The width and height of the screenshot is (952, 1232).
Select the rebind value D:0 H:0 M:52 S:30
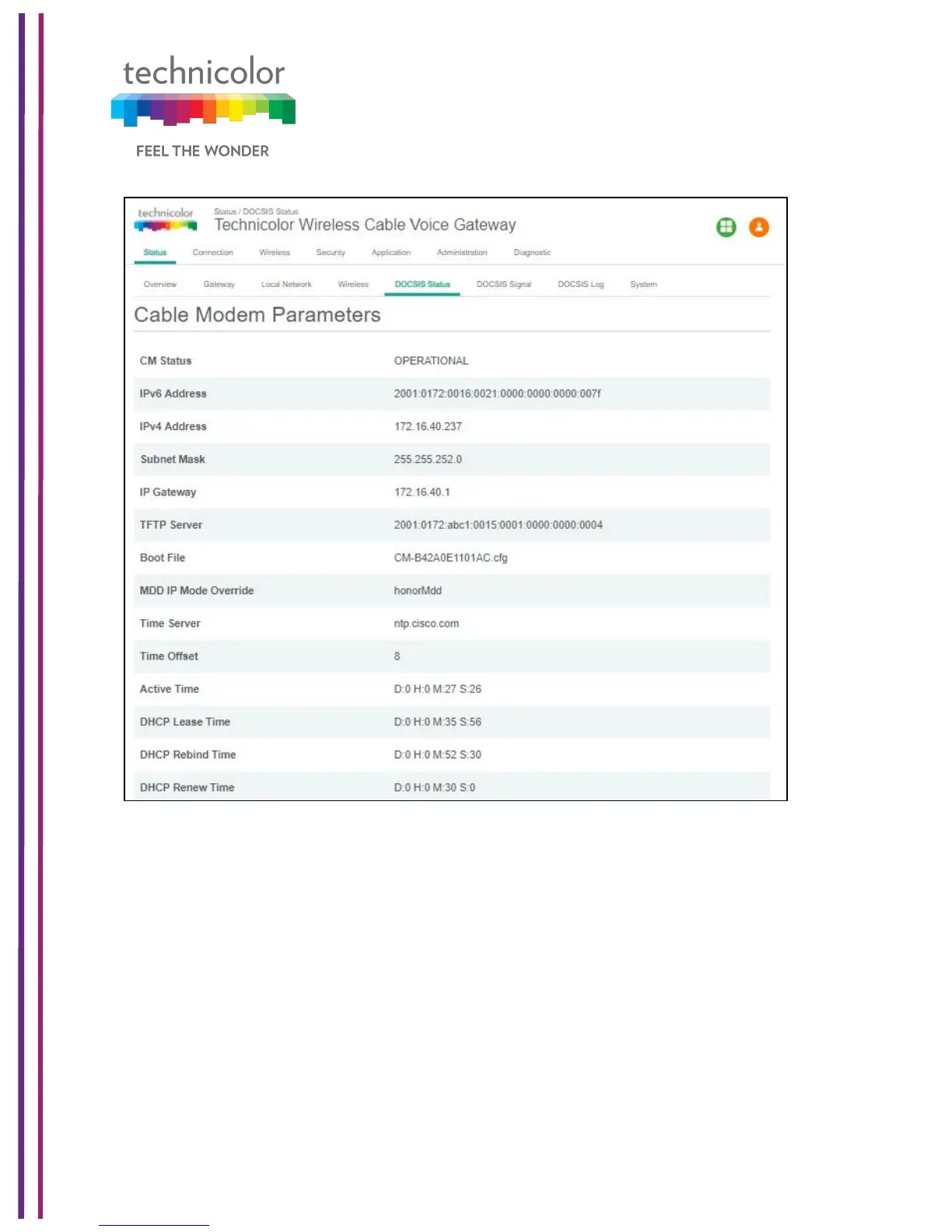[x=437, y=754]
